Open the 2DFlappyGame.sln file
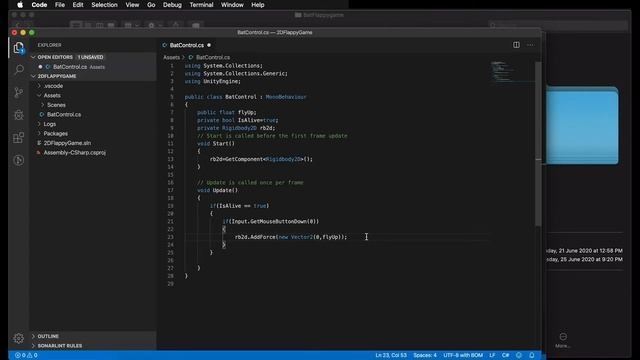This screenshot has height=360, width=640. 67,143
